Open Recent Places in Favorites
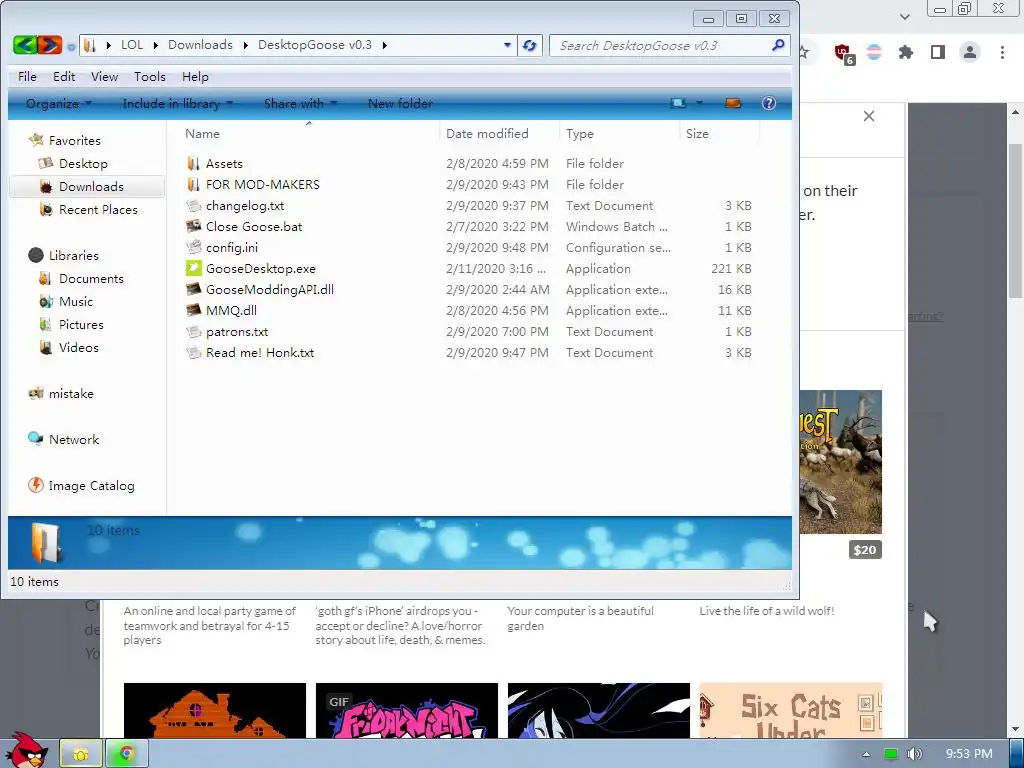1024x768 pixels. click(x=98, y=210)
